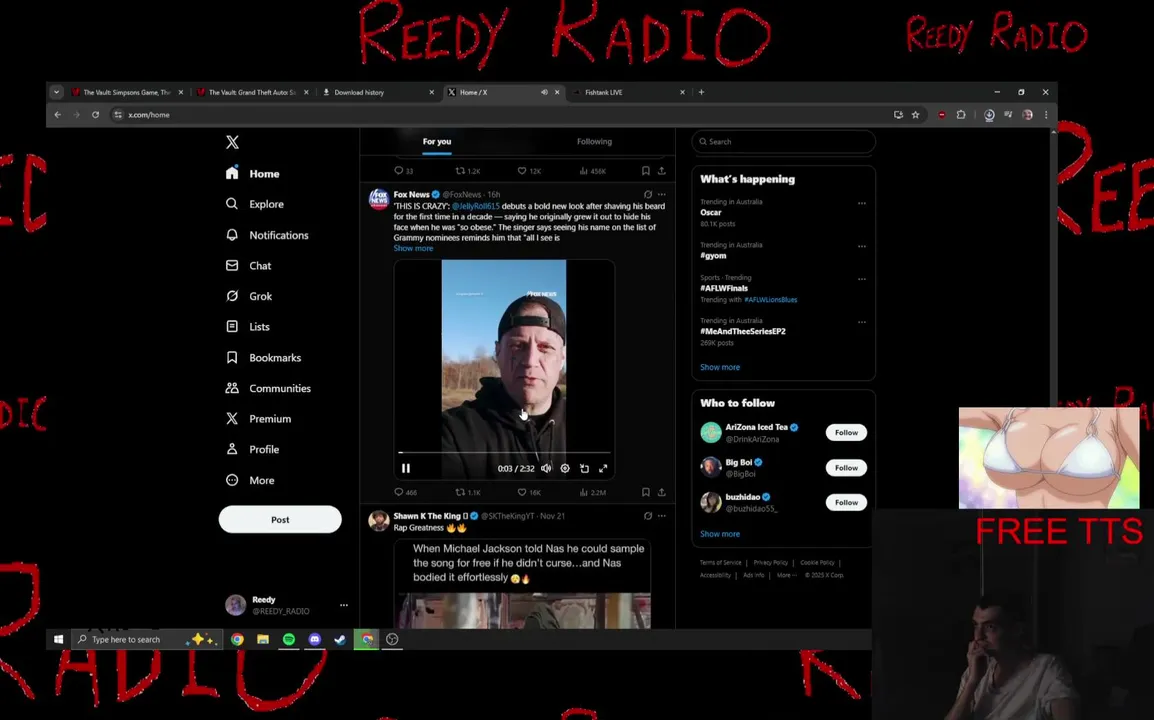The image size is (1154, 720).
Task: View Fox News post analytics 2.2M
Action: click(592, 492)
